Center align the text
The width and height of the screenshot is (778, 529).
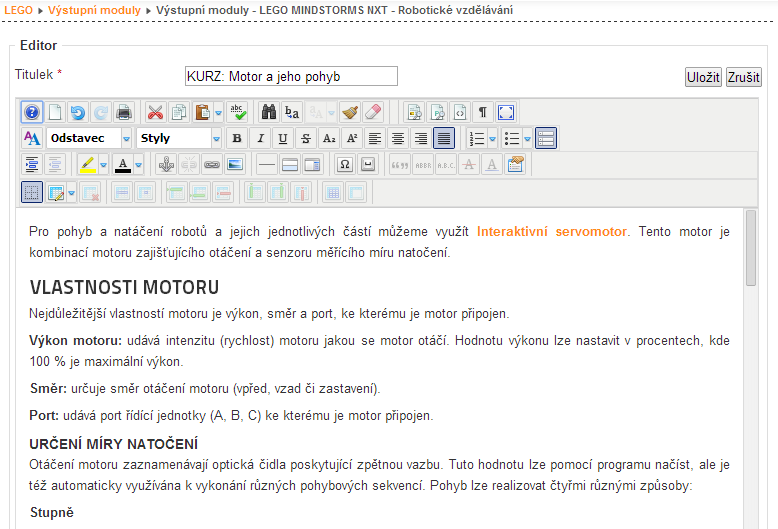(x=397, y=138)
